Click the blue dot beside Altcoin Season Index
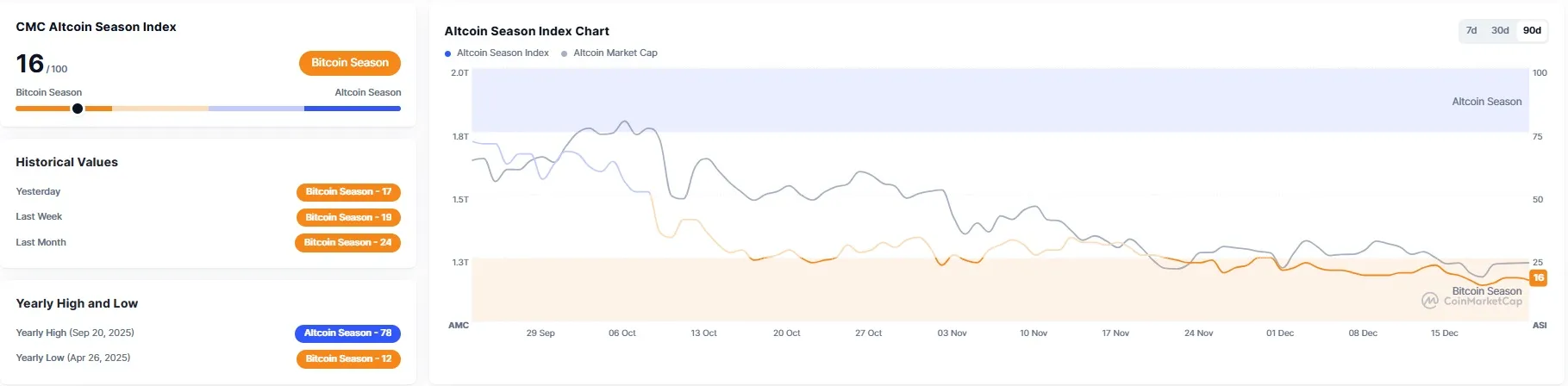 (x=448, y=53)
